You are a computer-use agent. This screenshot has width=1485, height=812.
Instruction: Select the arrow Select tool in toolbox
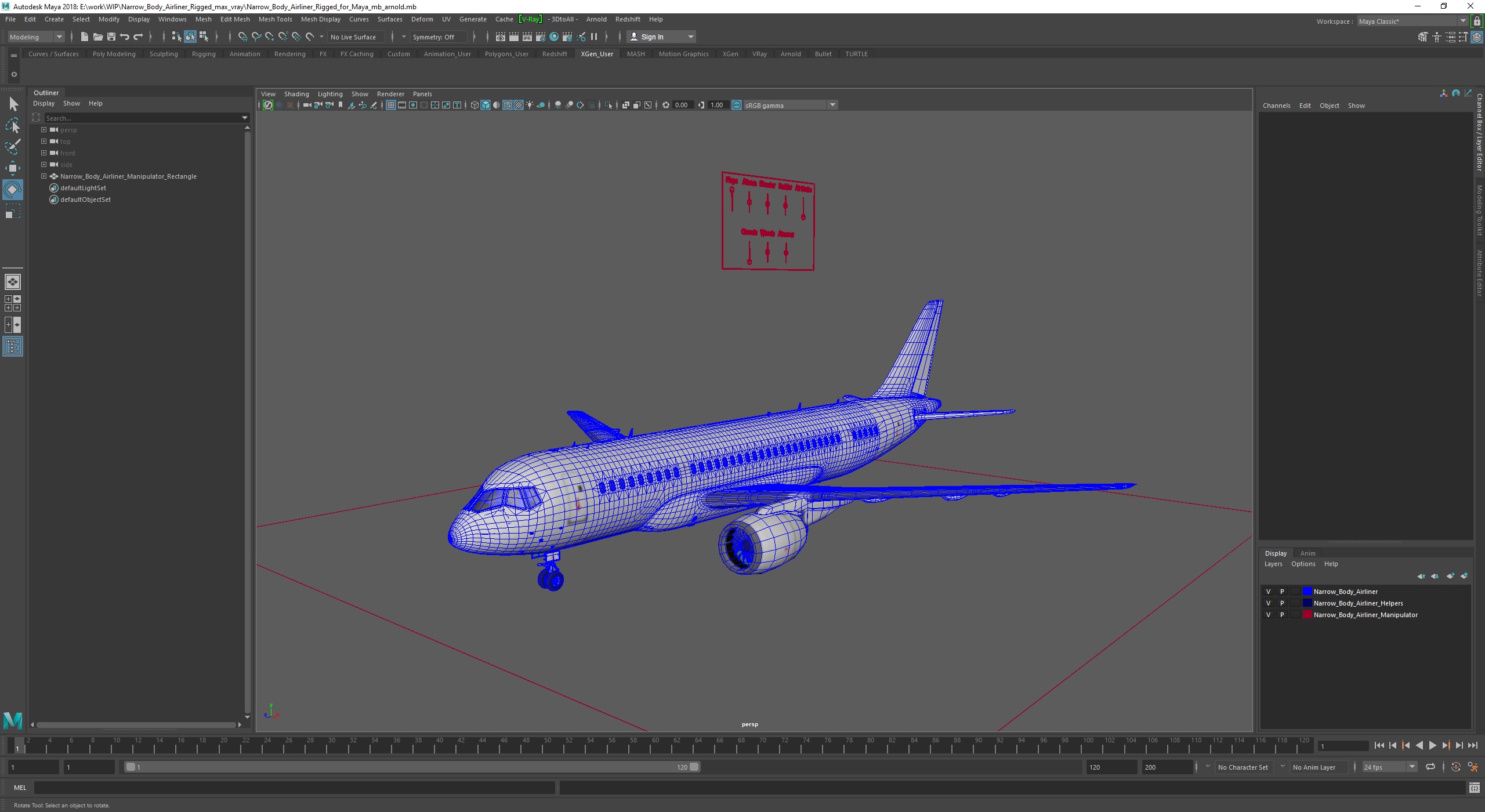coord(13,104)
